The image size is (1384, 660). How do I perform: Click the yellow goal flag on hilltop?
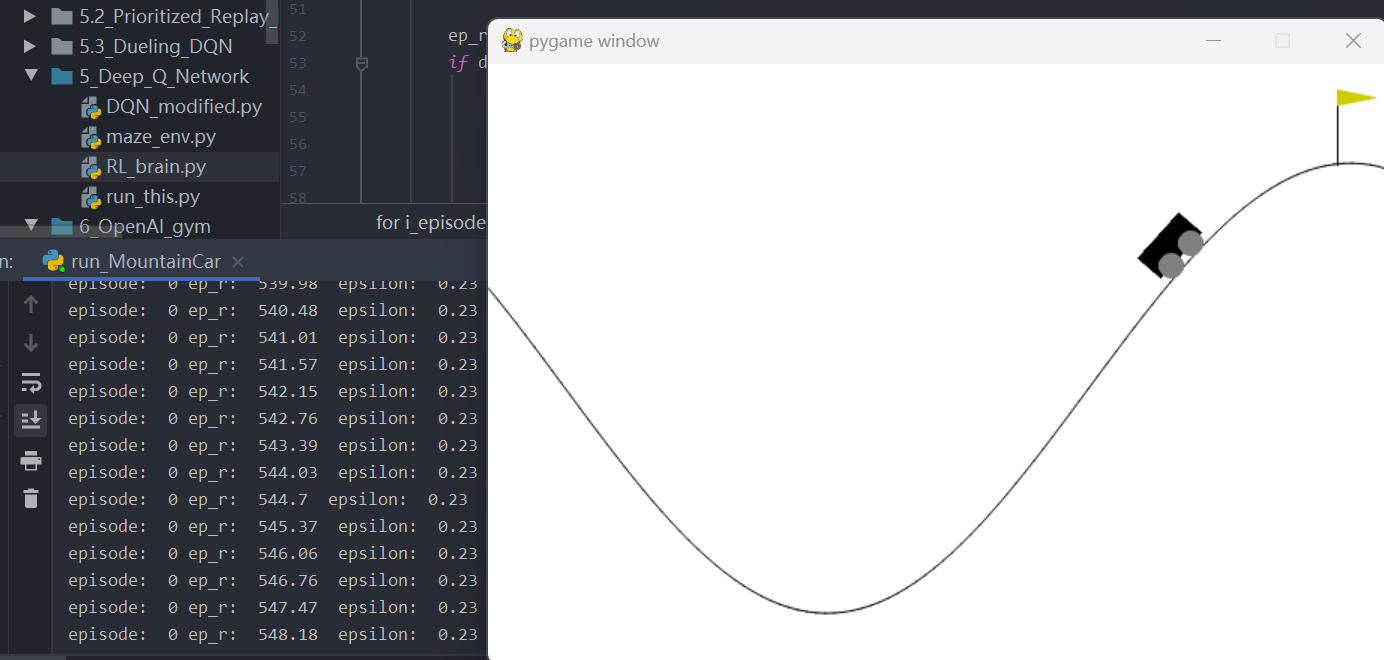[1354, 98]
